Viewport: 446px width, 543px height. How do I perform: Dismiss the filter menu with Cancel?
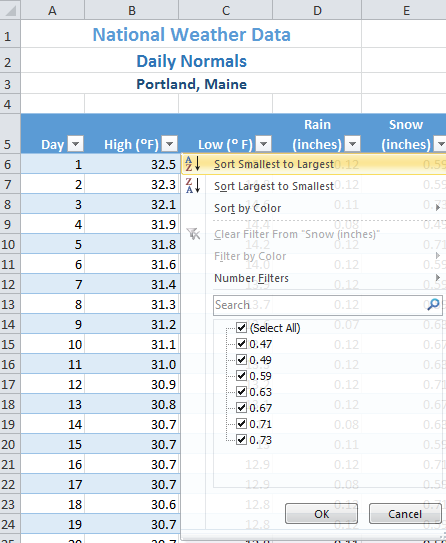click(405, 514)
